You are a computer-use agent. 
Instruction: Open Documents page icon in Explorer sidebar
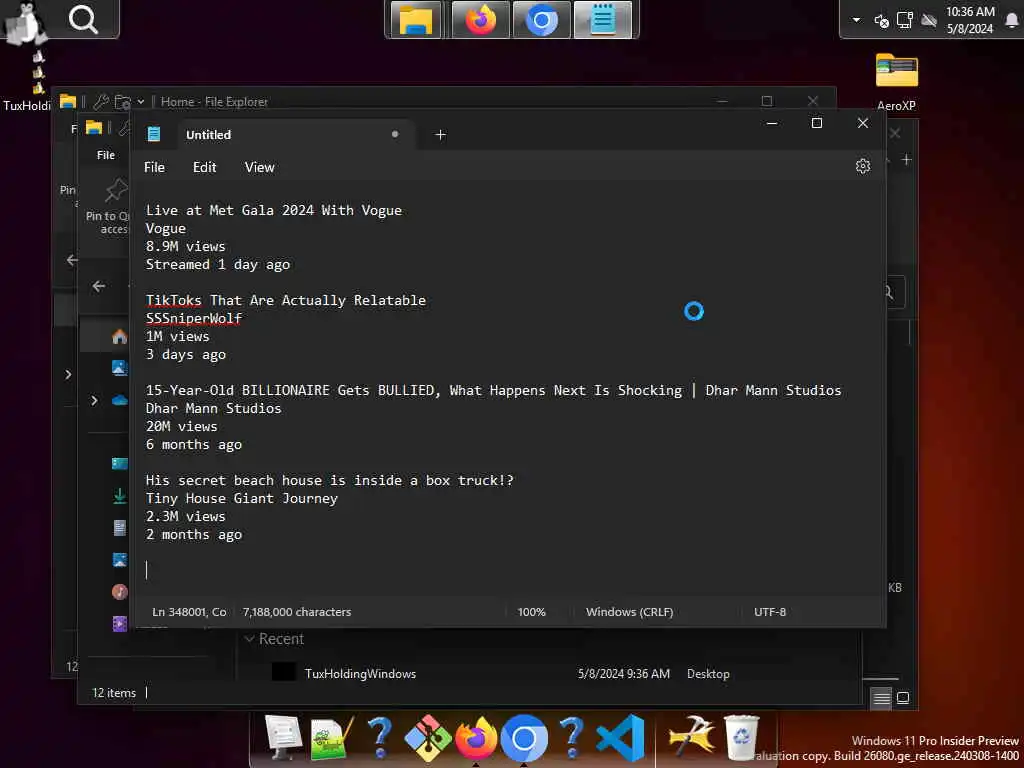[x=120, y=528]
